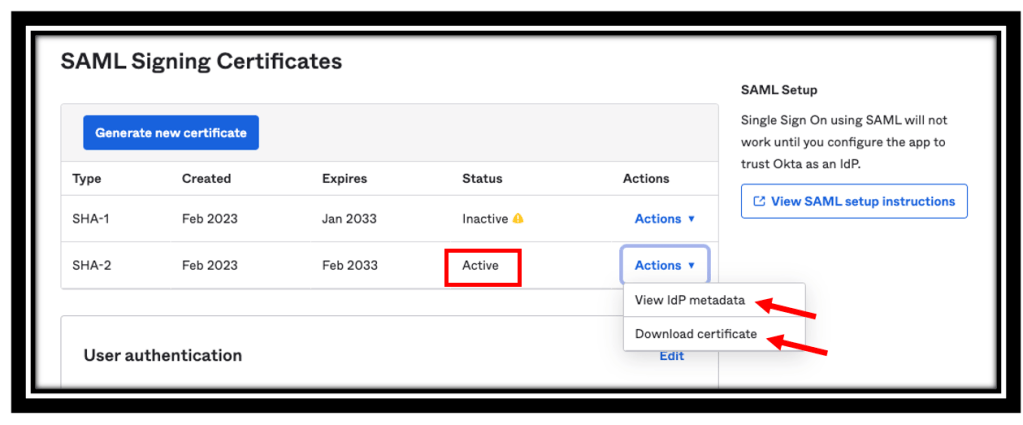Click the Active status of the SHA-2 certificate
Screen dimensions: 1023x425
[480, 266]
